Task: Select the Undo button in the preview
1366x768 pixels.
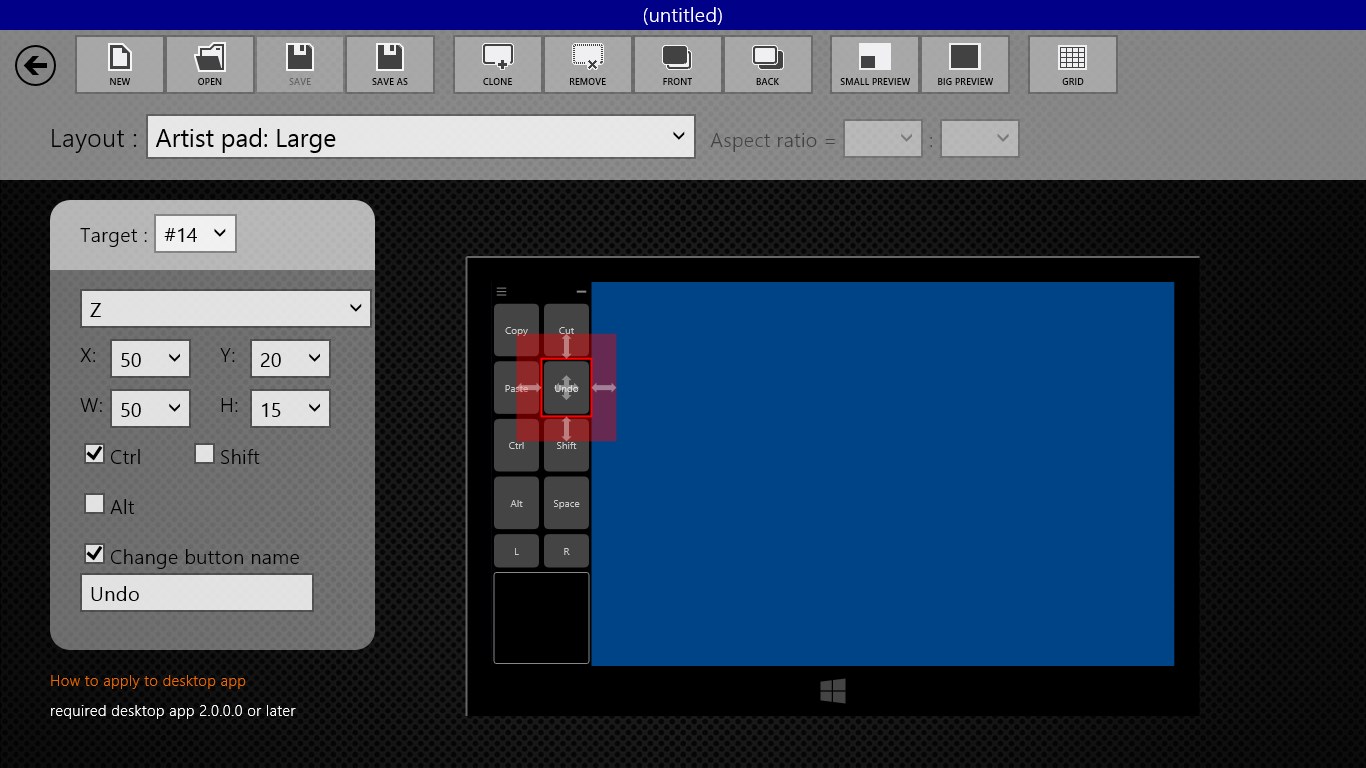Action: click(x=567, y=388)
